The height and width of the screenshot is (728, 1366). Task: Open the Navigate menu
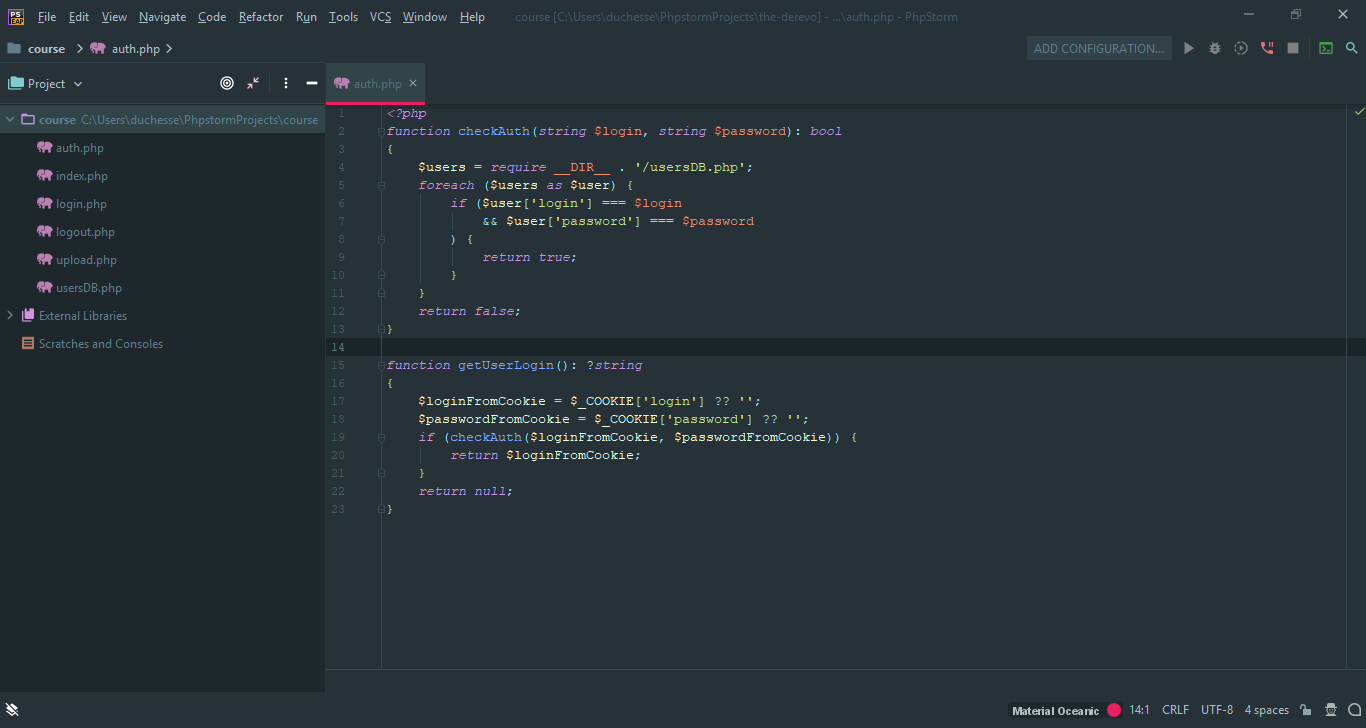(163, 17)
